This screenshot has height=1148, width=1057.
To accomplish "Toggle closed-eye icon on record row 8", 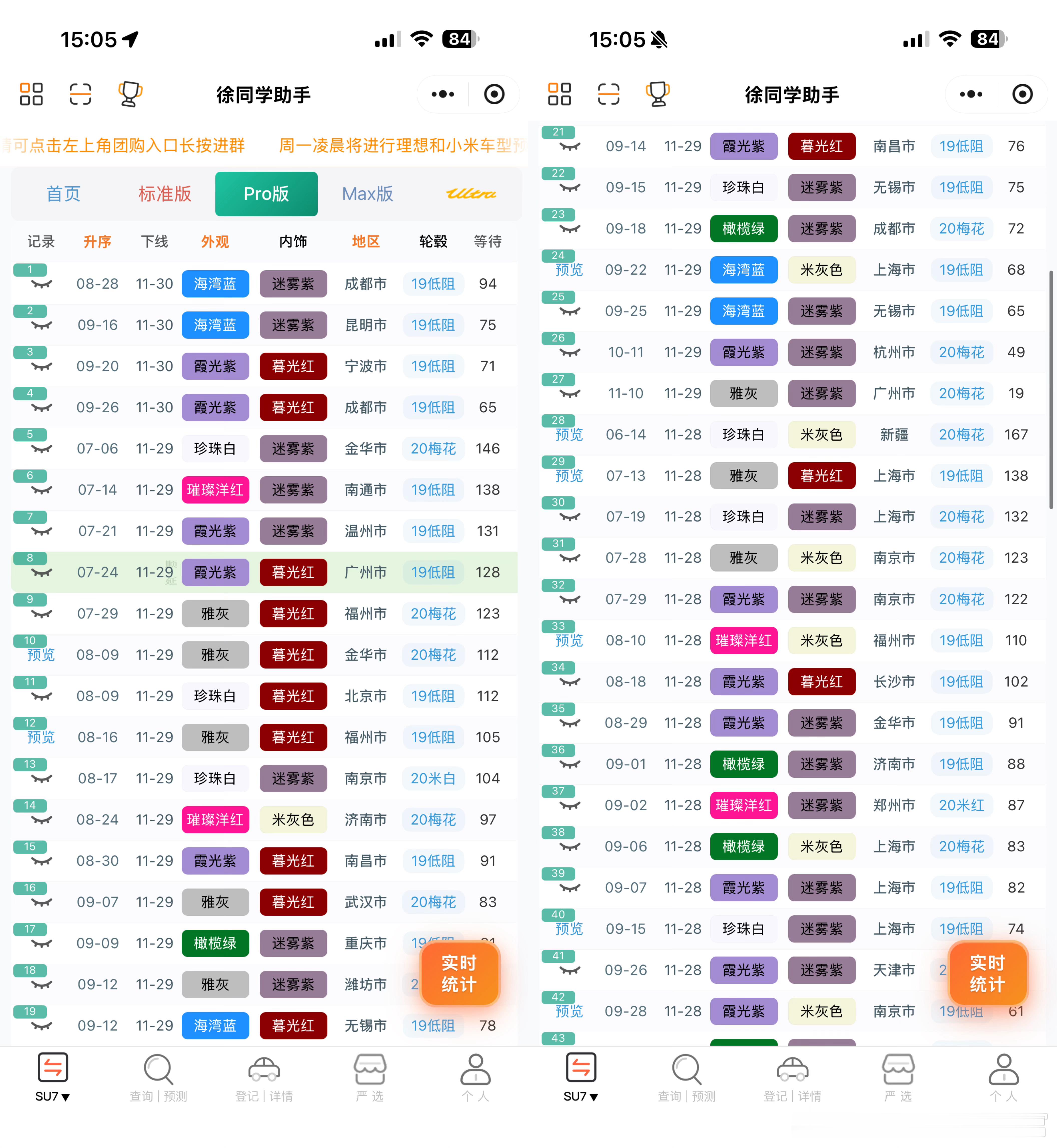I will [41, 573].
